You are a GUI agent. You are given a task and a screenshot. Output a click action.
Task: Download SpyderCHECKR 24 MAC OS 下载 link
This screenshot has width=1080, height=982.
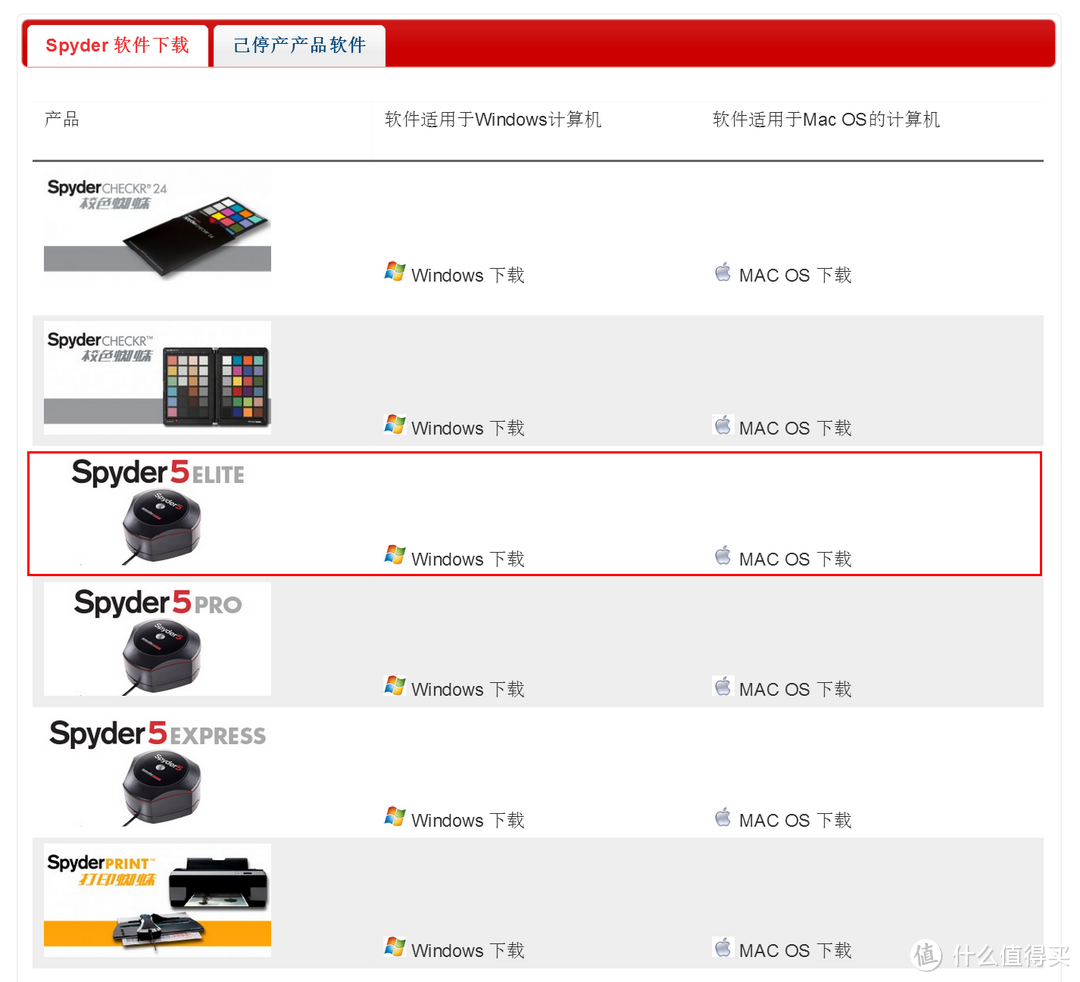click(x=796, y=275)
